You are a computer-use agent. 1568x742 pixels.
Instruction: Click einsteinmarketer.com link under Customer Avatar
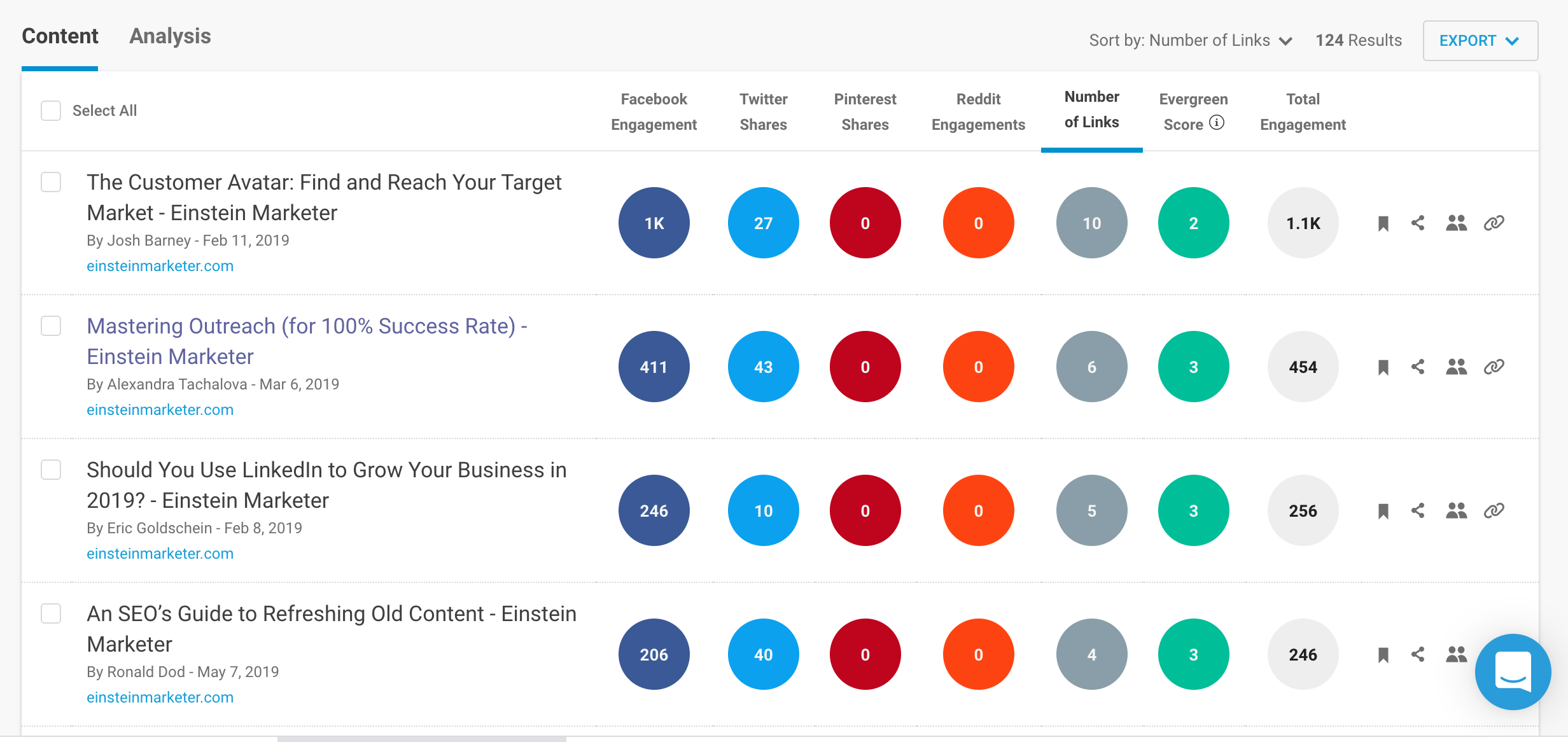(160, 266)
